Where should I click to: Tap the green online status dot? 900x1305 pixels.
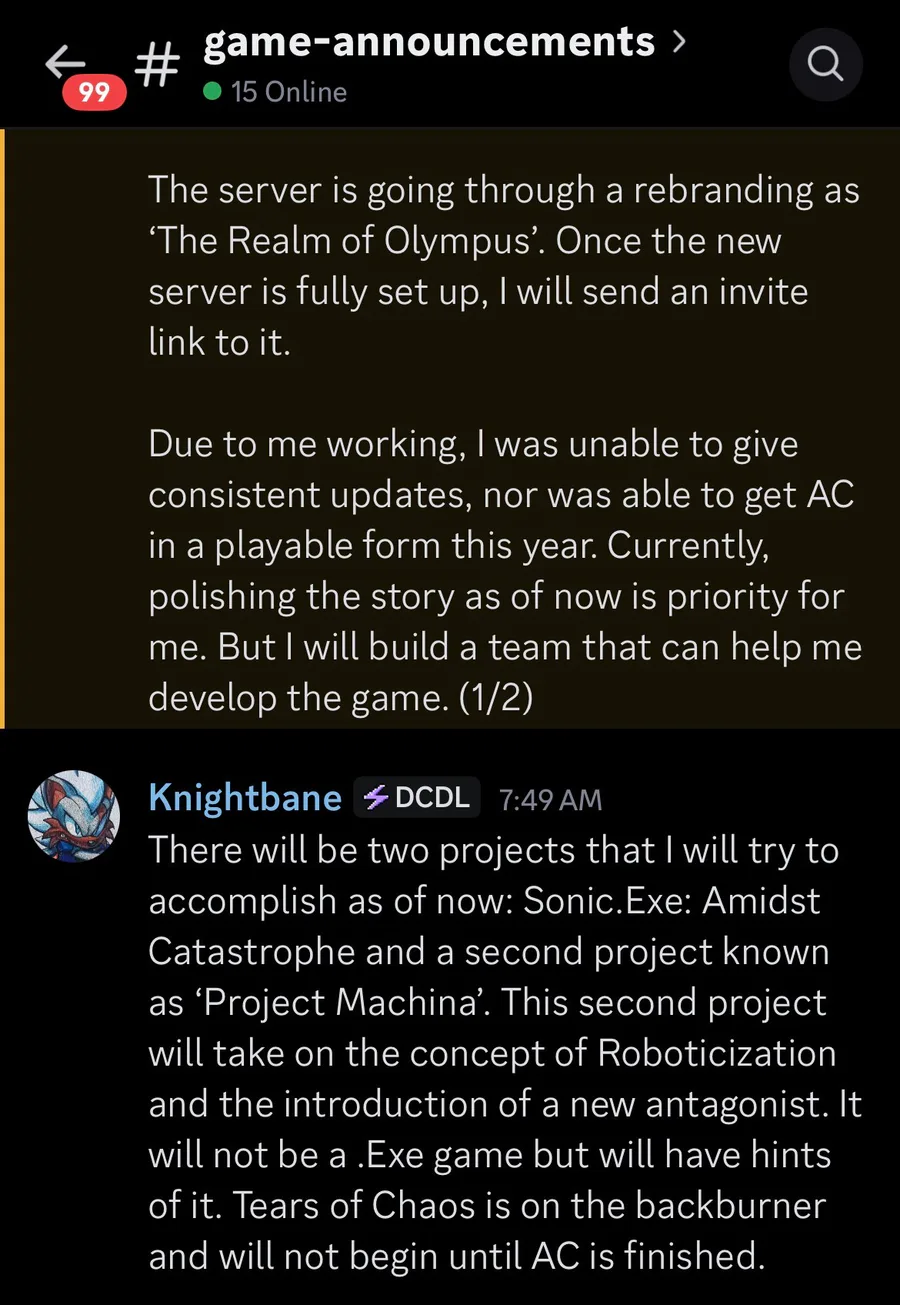[x=212, y=92]
